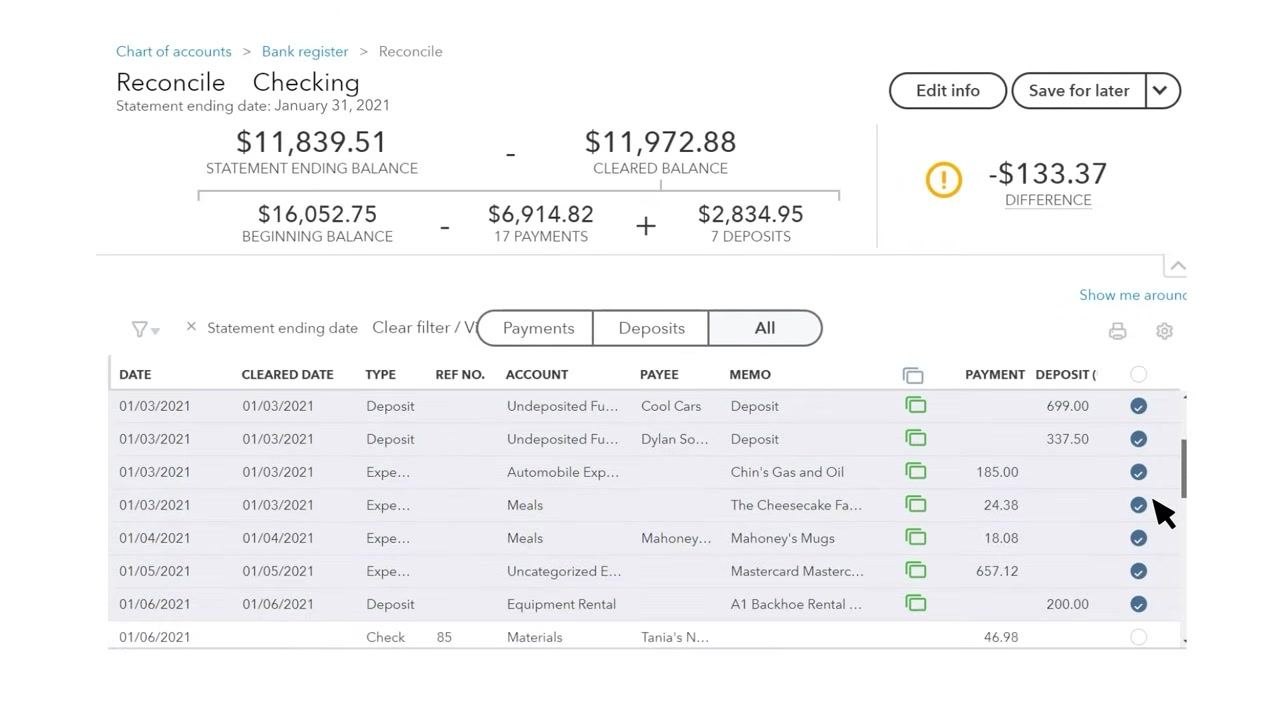The image size is (1280, 720).
Task: Uncheck cleared mark for 699.00 deposit
Action: tap(1138, 406)
